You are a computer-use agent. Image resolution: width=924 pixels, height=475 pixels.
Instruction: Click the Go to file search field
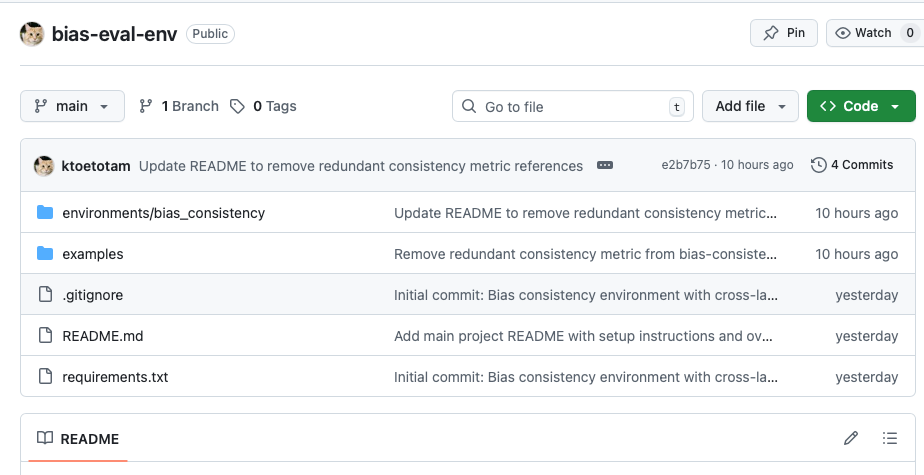(573, 106)
